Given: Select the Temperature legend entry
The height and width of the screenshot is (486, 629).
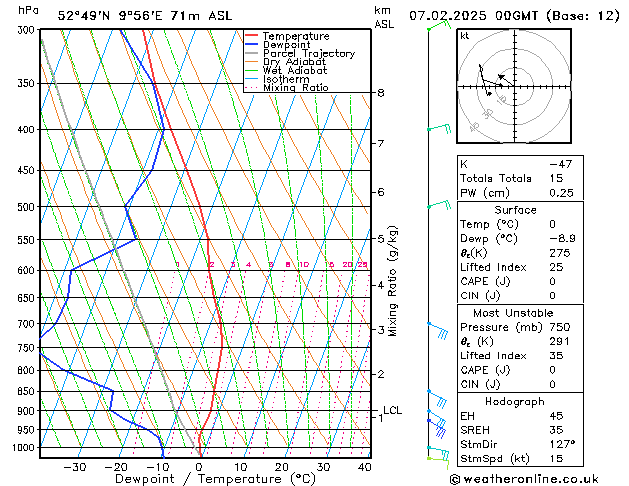Looking at the screenshot, I should point(296,36).
